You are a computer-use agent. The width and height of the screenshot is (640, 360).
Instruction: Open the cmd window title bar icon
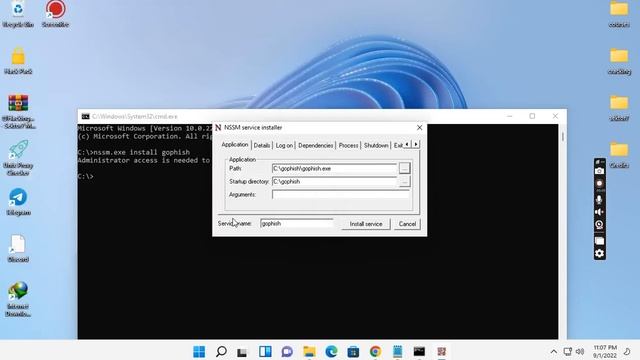85,116
